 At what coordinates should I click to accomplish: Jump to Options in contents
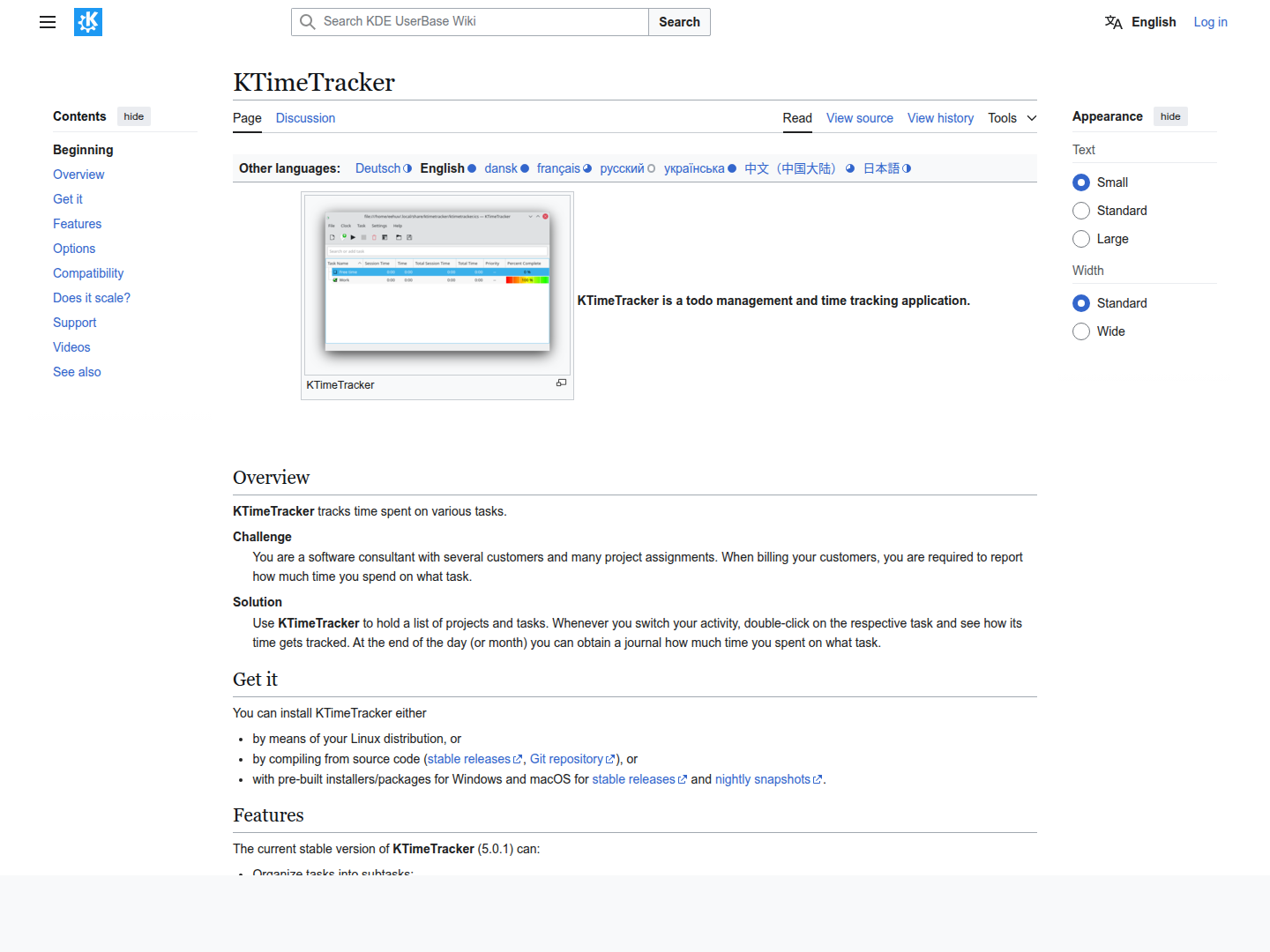coord(74,249)
